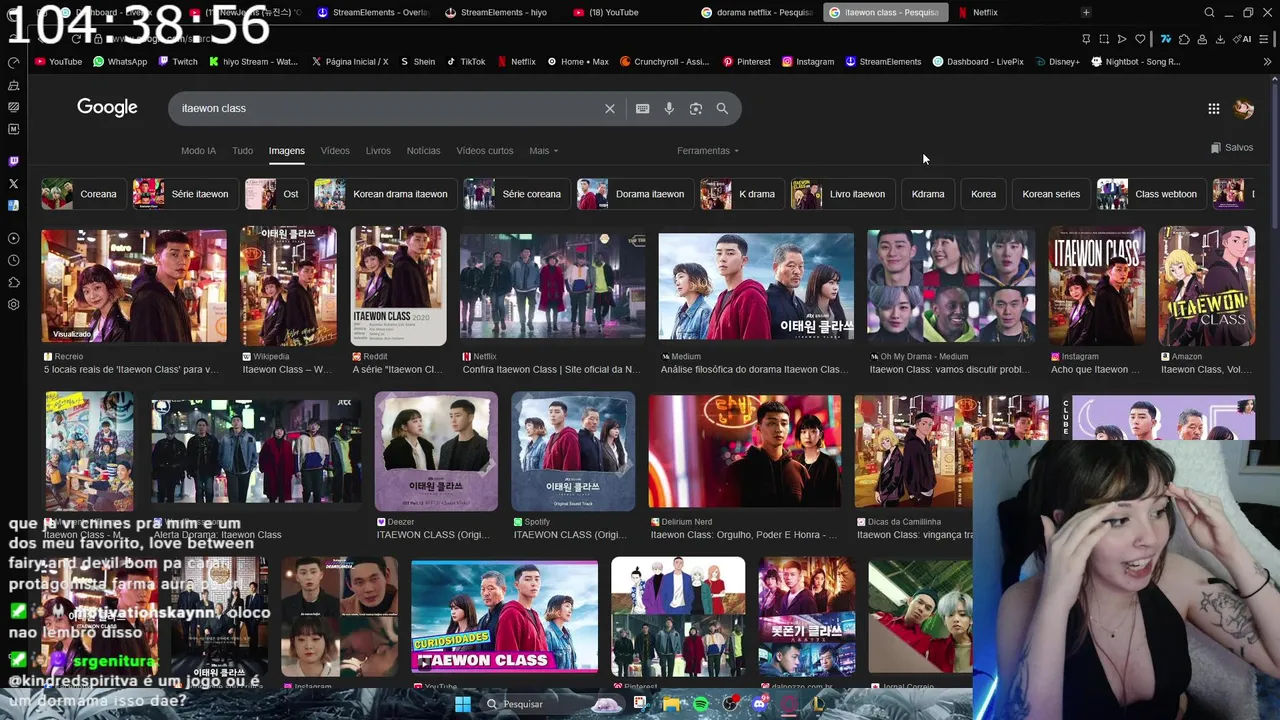
Task: Start a voice search with the microphone
Action: click(x=669, y=108)
